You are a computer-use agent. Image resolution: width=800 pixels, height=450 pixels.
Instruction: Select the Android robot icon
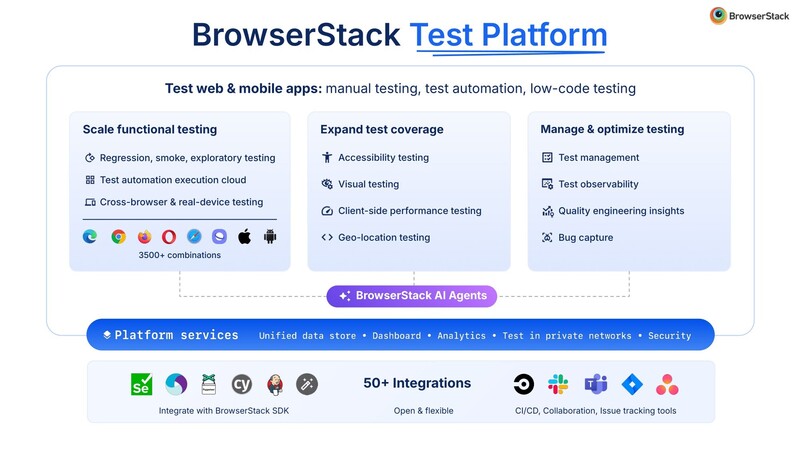click(270, 237)
